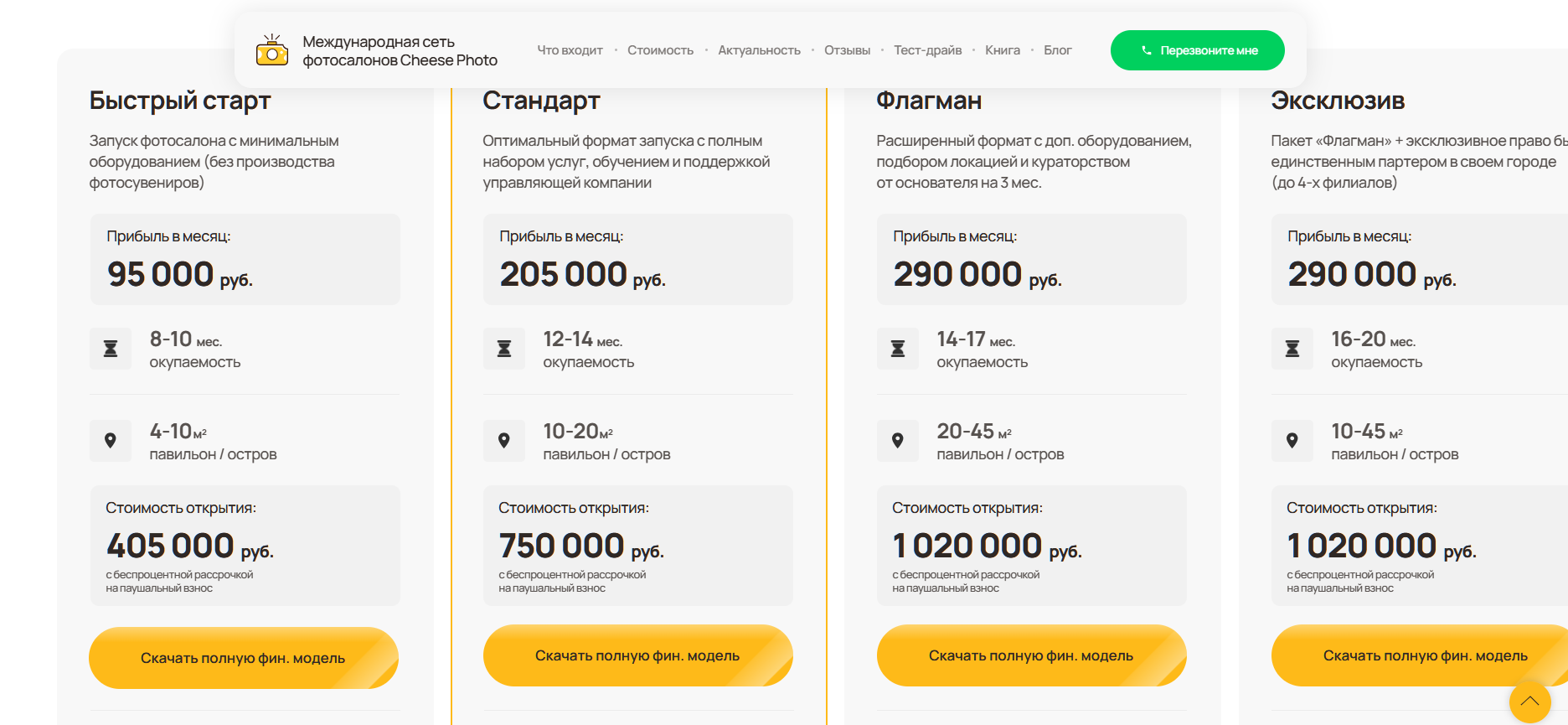
Task: Click hourglass payback icon in Быстрый старт card
Action: (111, 349)
